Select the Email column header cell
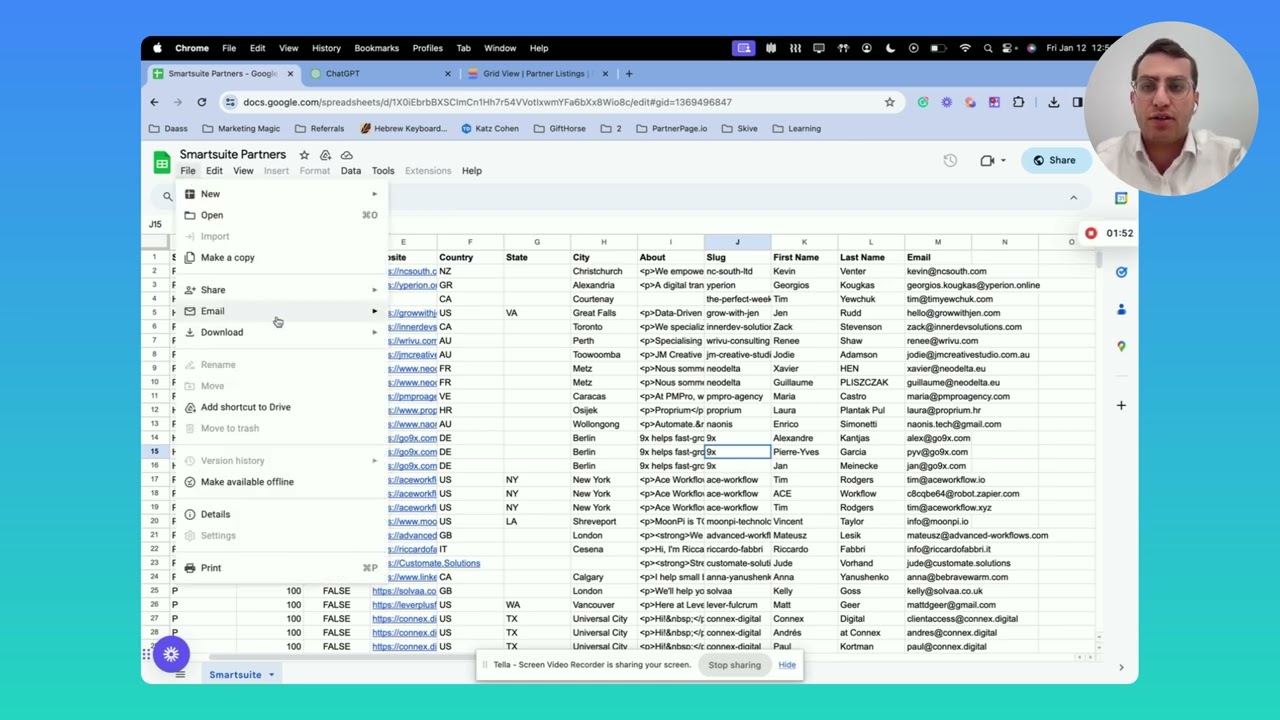 click(937, 258)
